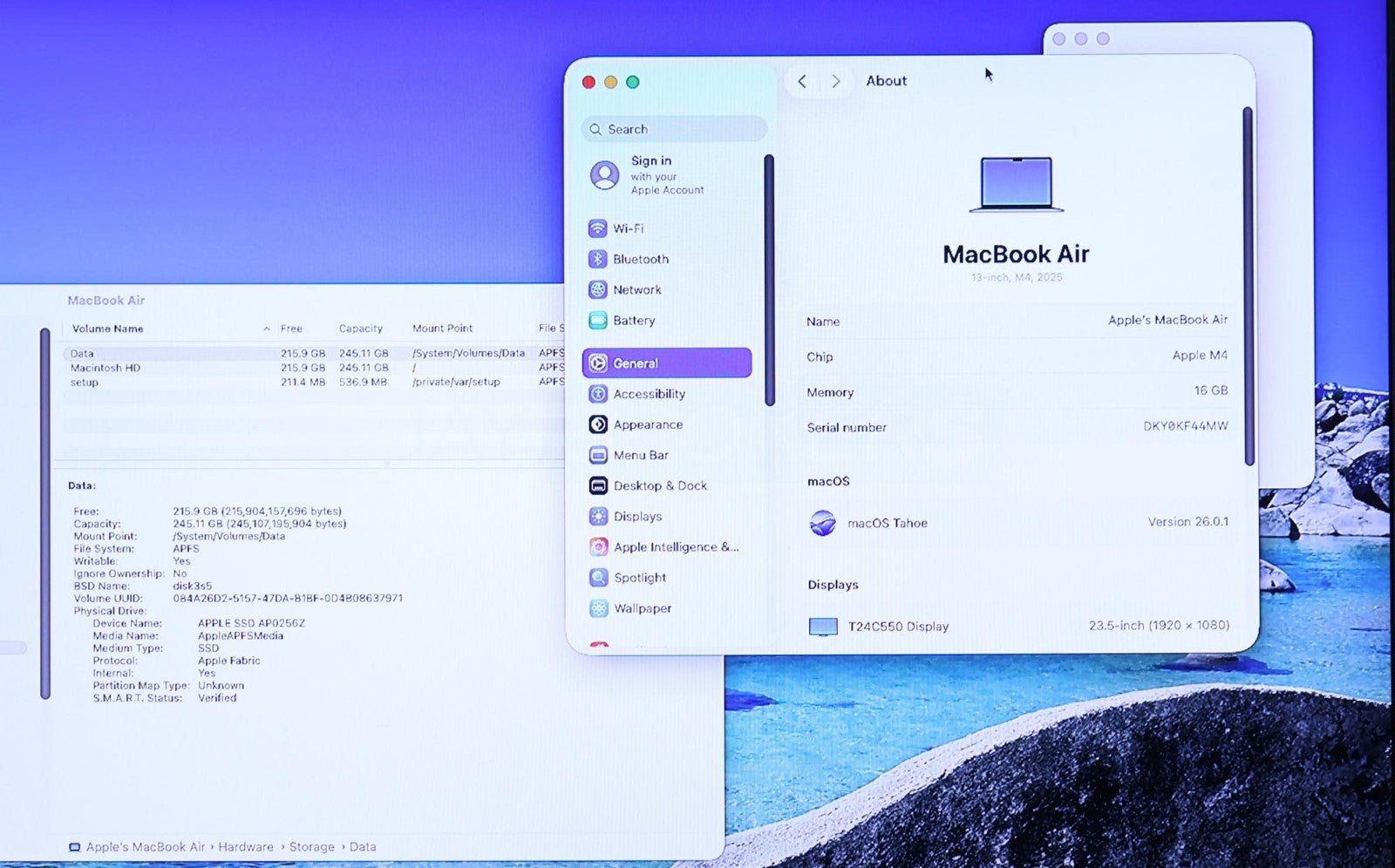1395x868 pixels.
Task: Go back using the left chevron button
Action: click(x=802, y=81)
